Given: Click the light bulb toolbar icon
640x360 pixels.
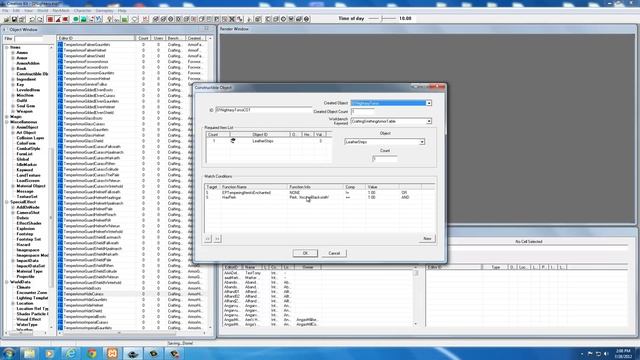Looking at the screenshot, I should (109, 19).
